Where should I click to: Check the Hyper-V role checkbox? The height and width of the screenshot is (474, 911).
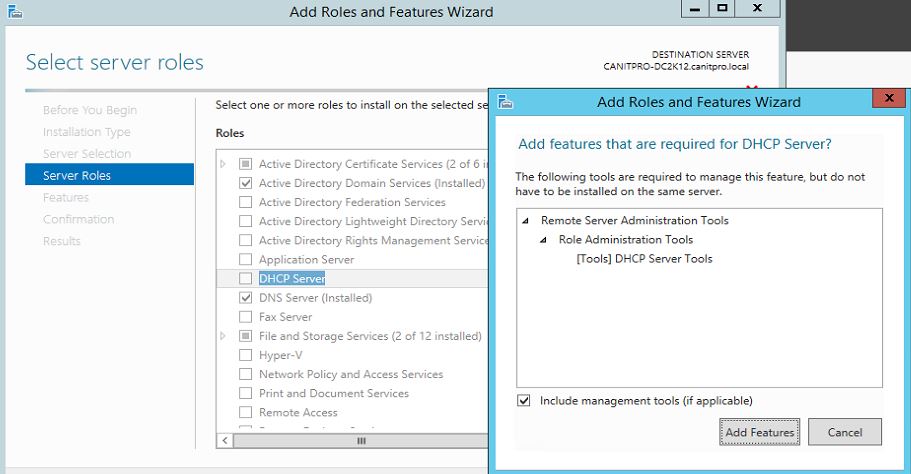coord(246,355)
